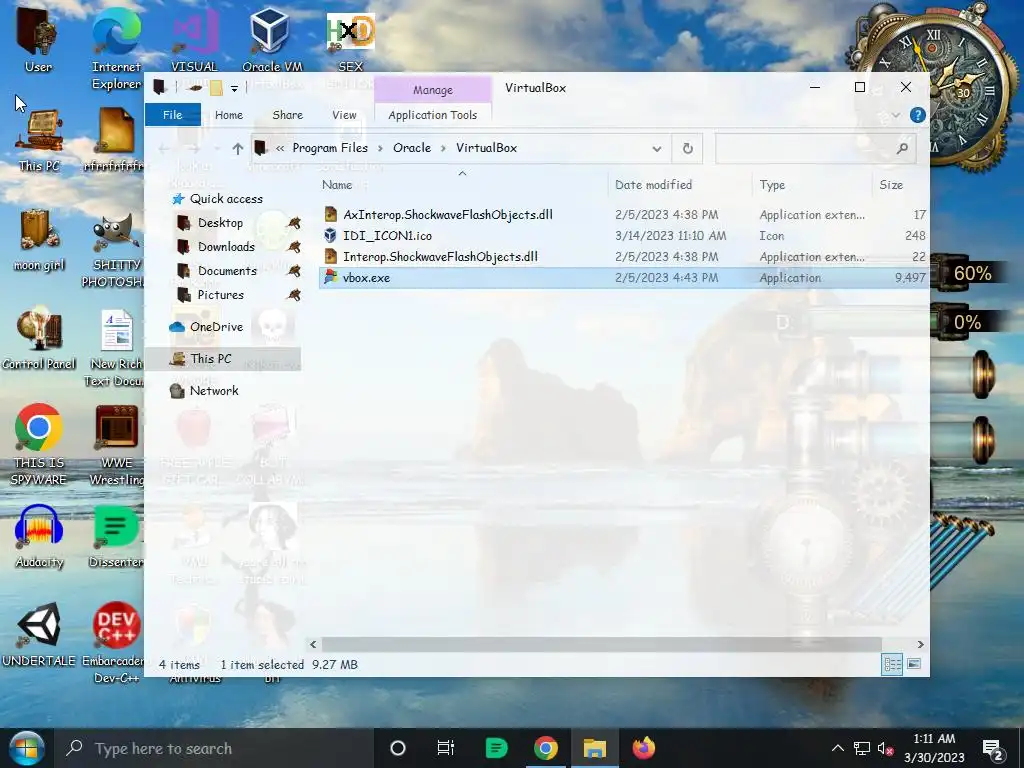Click the Manage contextual tab
Image resolution: width=1024 pixels, height=768 pixels.
pyautogui.click(x=432, y=89)
